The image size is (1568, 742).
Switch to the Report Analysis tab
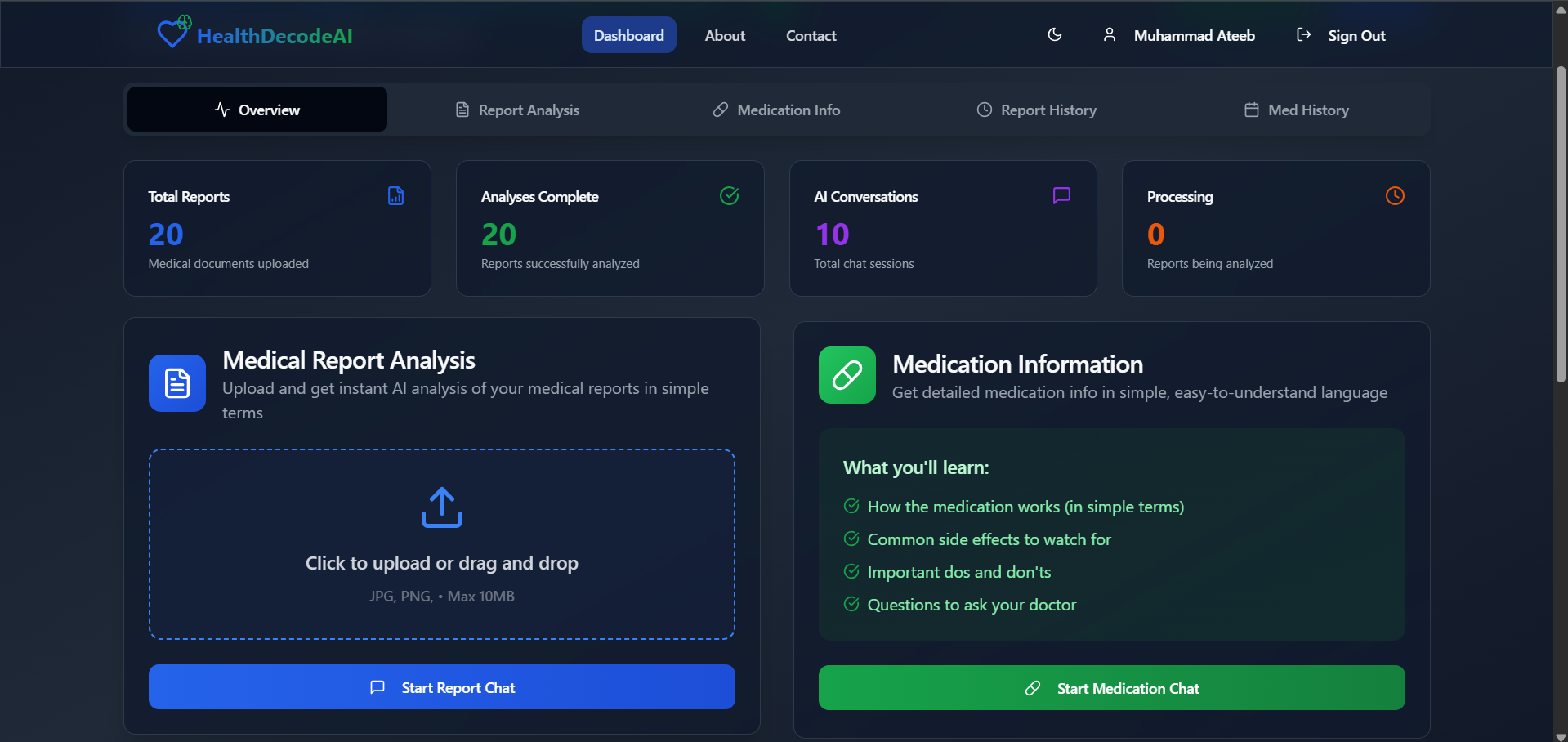point(516,109)
